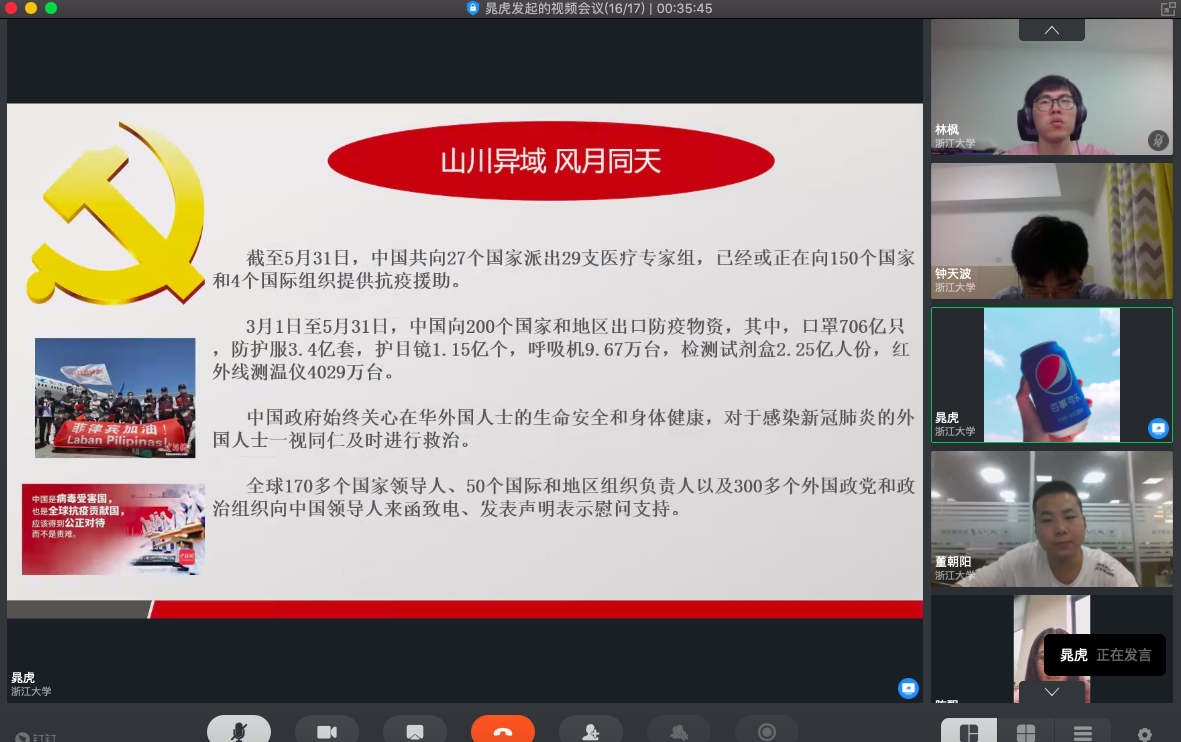The width and height of the screenshot is (1181, 742).
Task: Click the green macOS fullscreen button
Action: point(51,8)
